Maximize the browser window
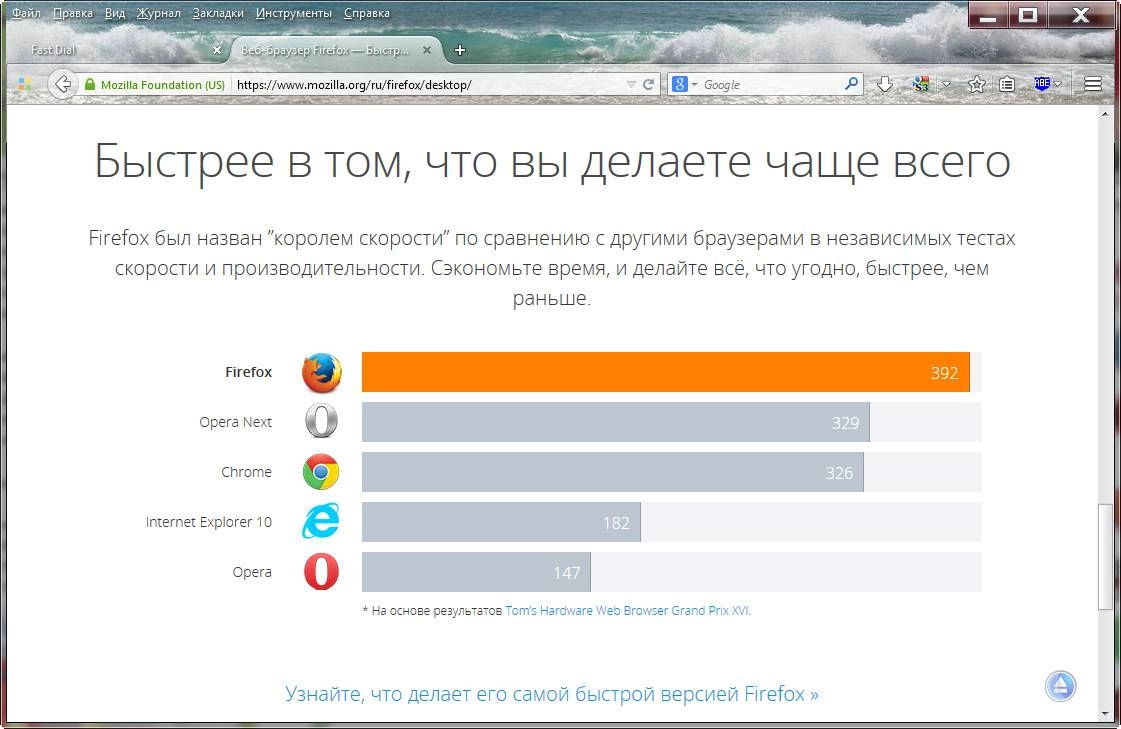The height and width of the screenshot is (729, 1121). (1028, 15)
